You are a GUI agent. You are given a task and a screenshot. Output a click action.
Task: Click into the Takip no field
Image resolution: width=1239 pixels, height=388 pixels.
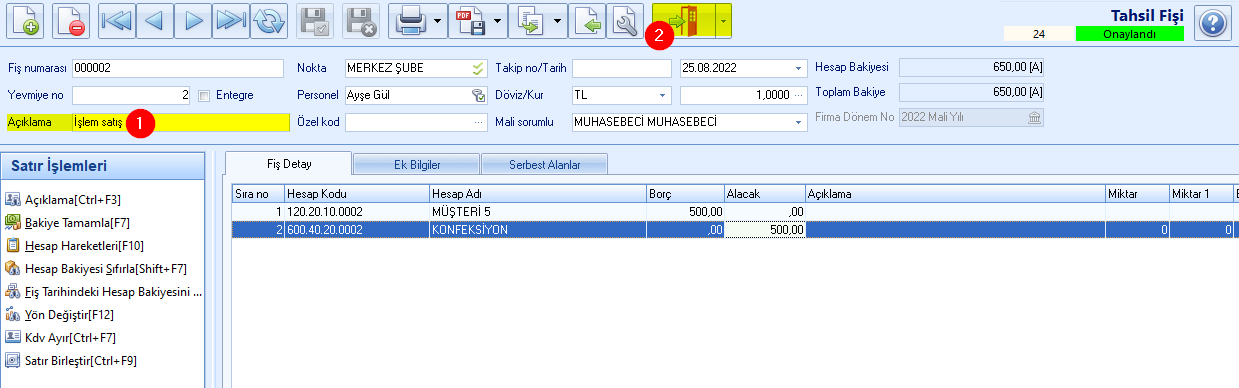coord(622,68)
